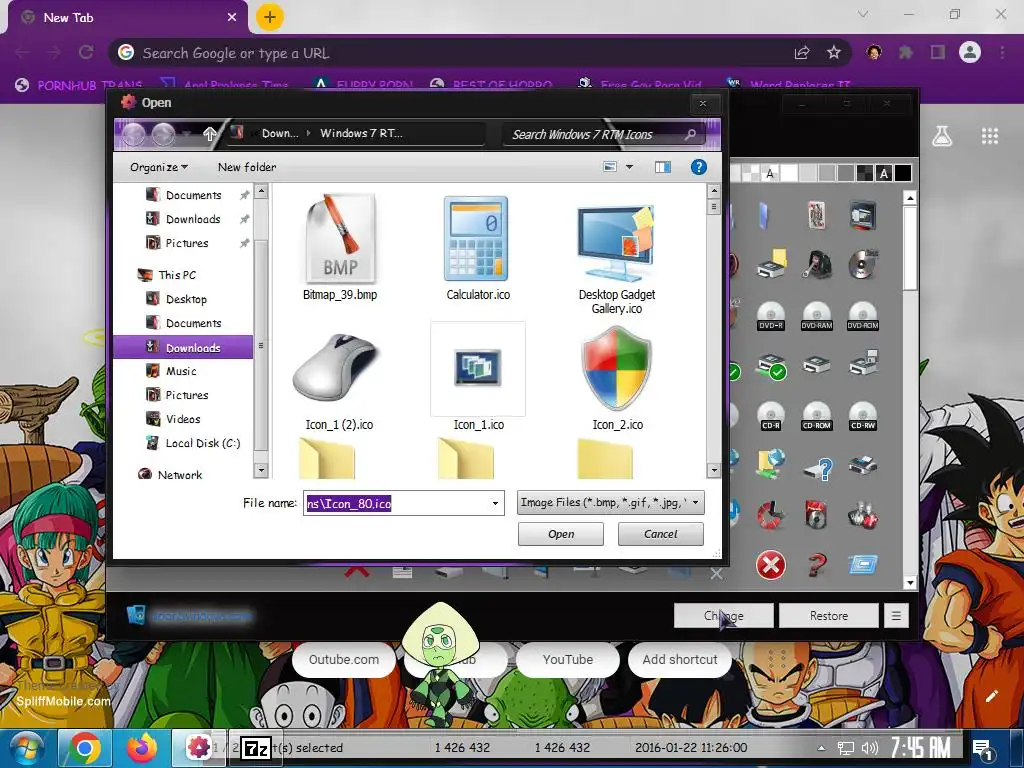Click the Change button in the icon changer window
1024x768 pixels.
point(724,616)
